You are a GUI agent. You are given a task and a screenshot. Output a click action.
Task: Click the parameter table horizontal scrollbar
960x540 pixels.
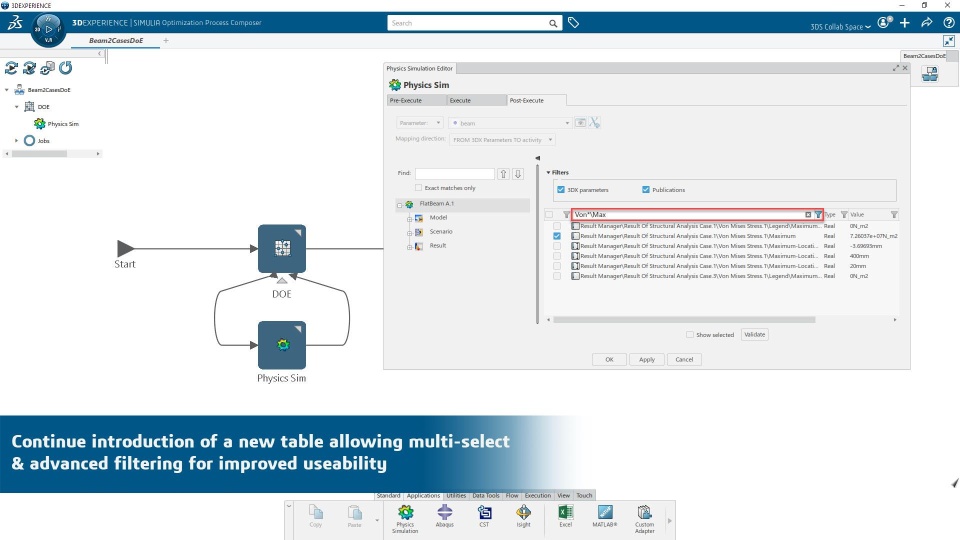[684, 320]
